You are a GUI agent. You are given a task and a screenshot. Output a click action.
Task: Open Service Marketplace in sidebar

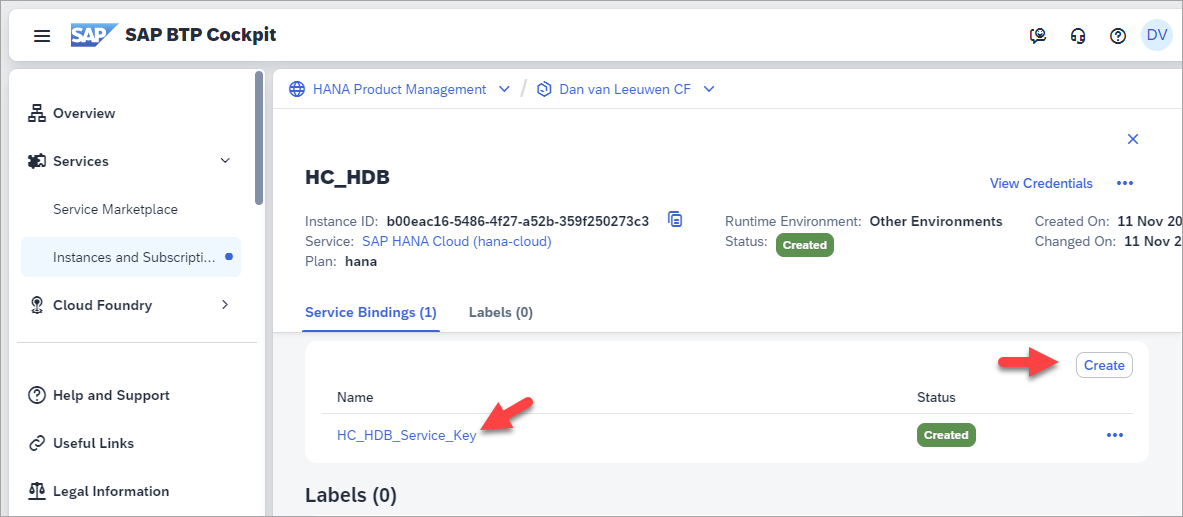pyautogui.click(x=115, y=209)
